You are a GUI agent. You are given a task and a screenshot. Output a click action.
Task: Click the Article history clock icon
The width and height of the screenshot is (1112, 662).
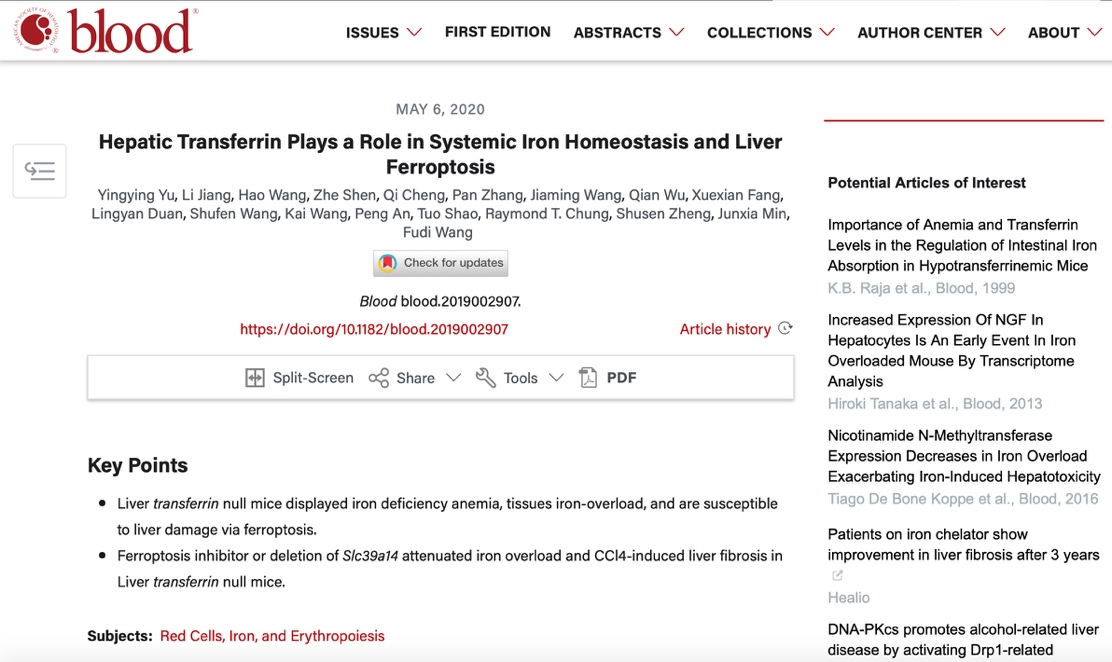pyautogui.click(x=785, y=328)
